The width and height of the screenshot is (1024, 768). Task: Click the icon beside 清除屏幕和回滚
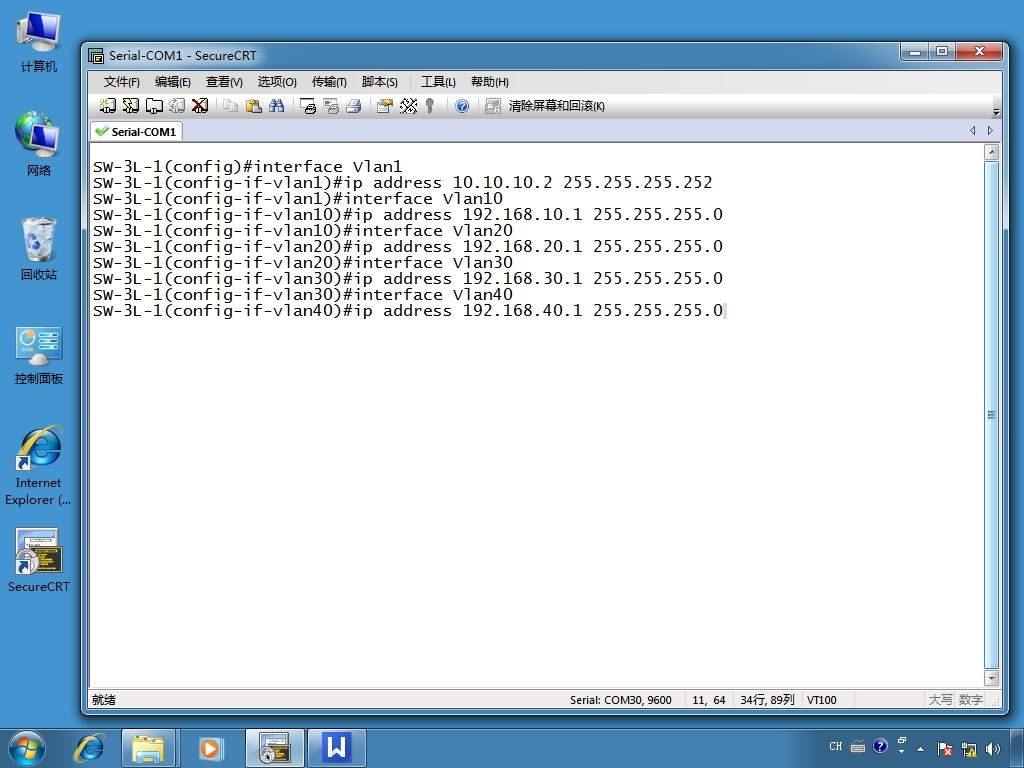click(492, 106)
